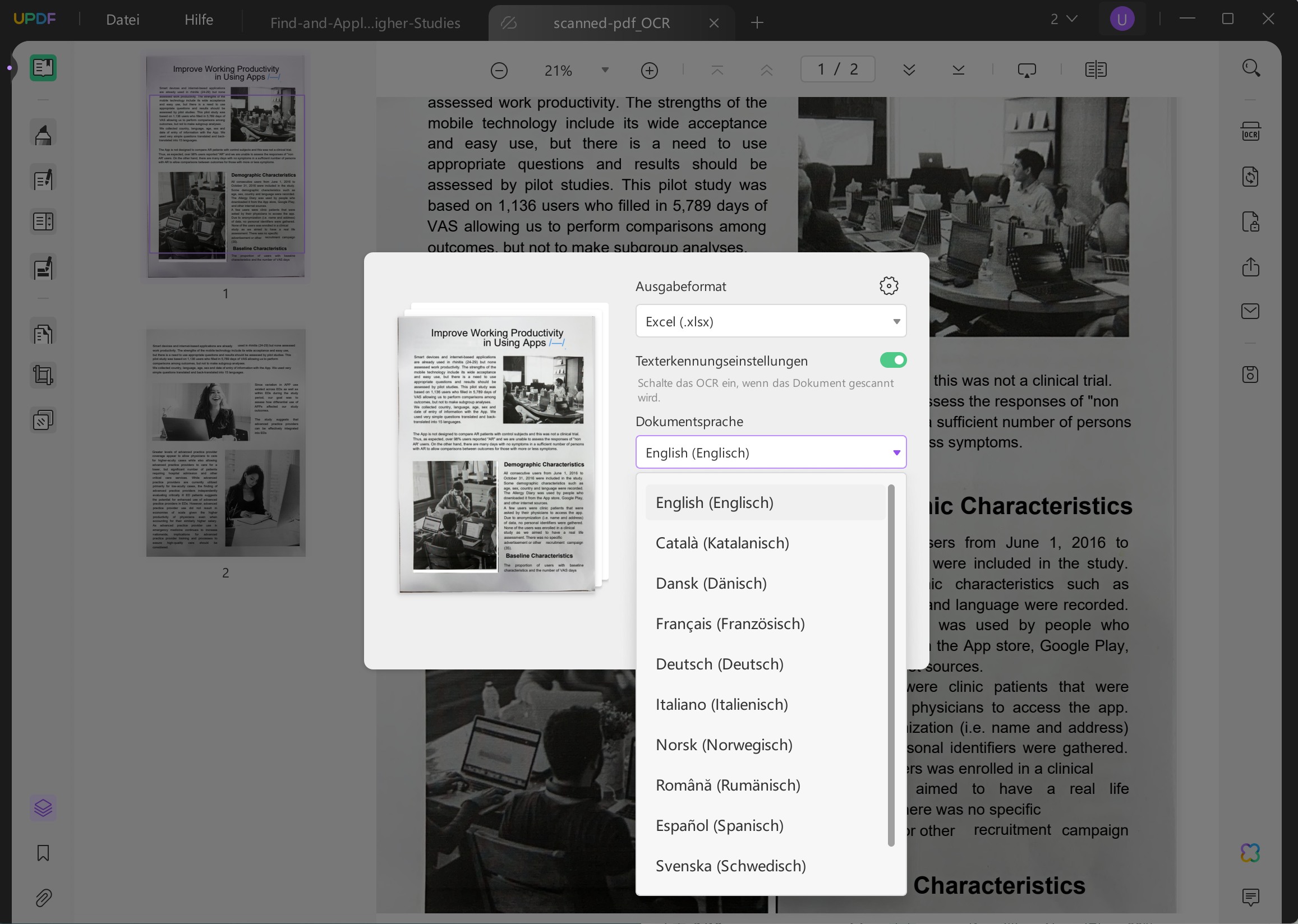Start slideshow presentation mode
The image size is (1298, 924).
click(1027, 71)
